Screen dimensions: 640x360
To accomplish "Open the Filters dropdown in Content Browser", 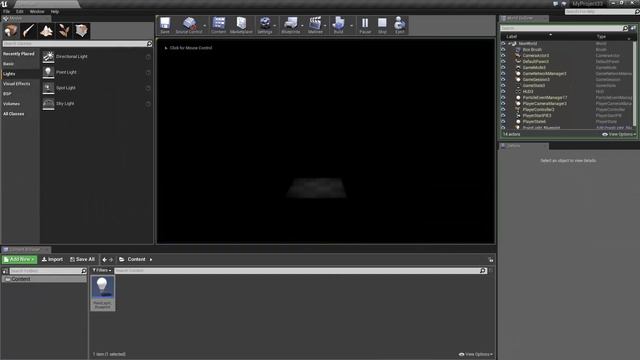I will coord(102,270).
